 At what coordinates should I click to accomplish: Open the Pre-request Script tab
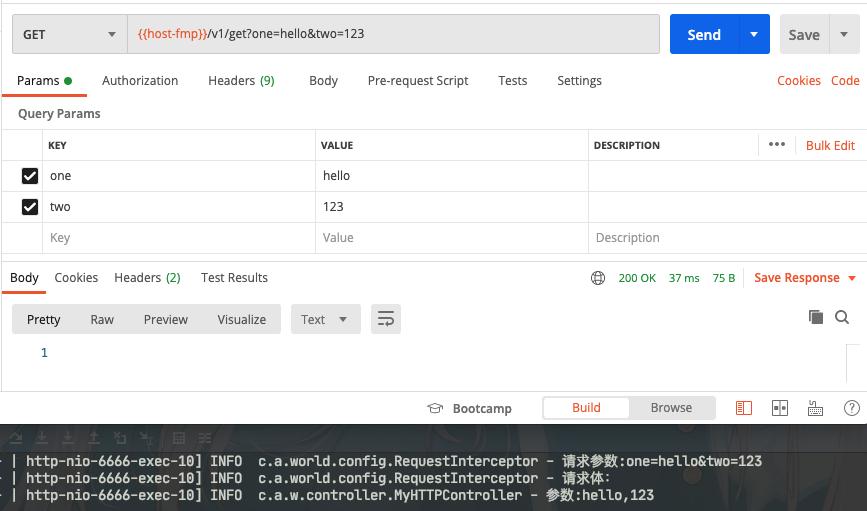418,80
